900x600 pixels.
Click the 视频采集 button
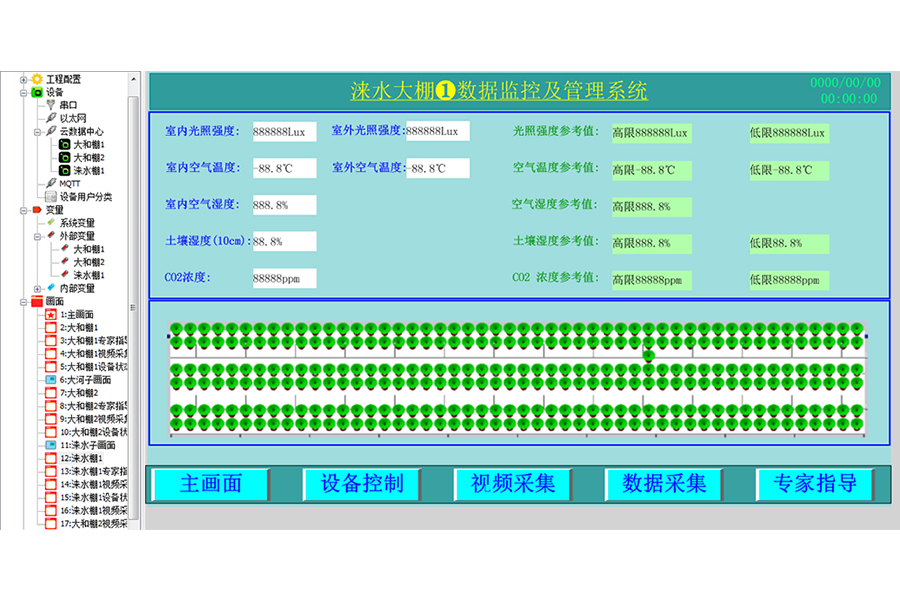(513, 484)
